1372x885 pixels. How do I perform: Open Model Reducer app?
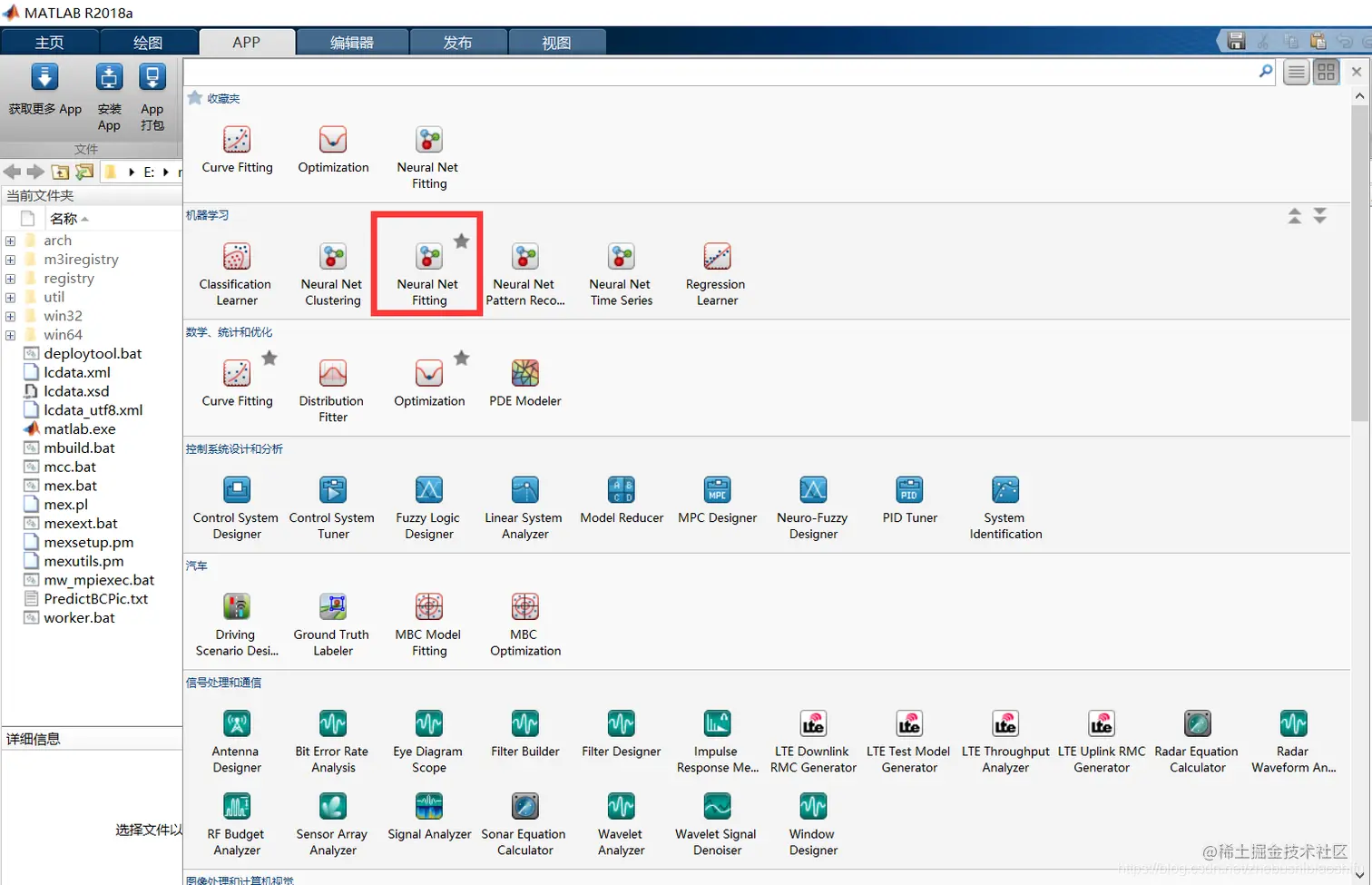[622, 499]
